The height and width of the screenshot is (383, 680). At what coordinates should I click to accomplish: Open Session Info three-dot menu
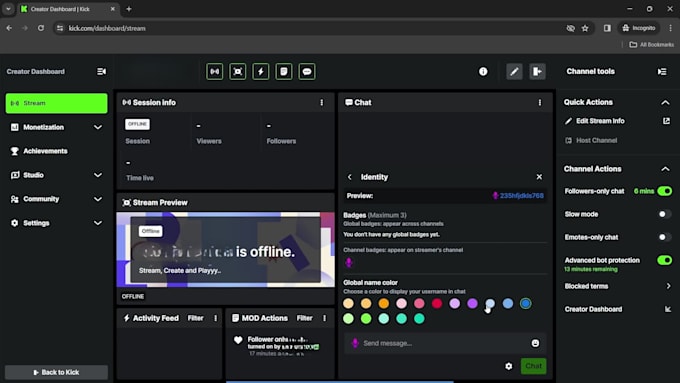[x=321, y=102]
